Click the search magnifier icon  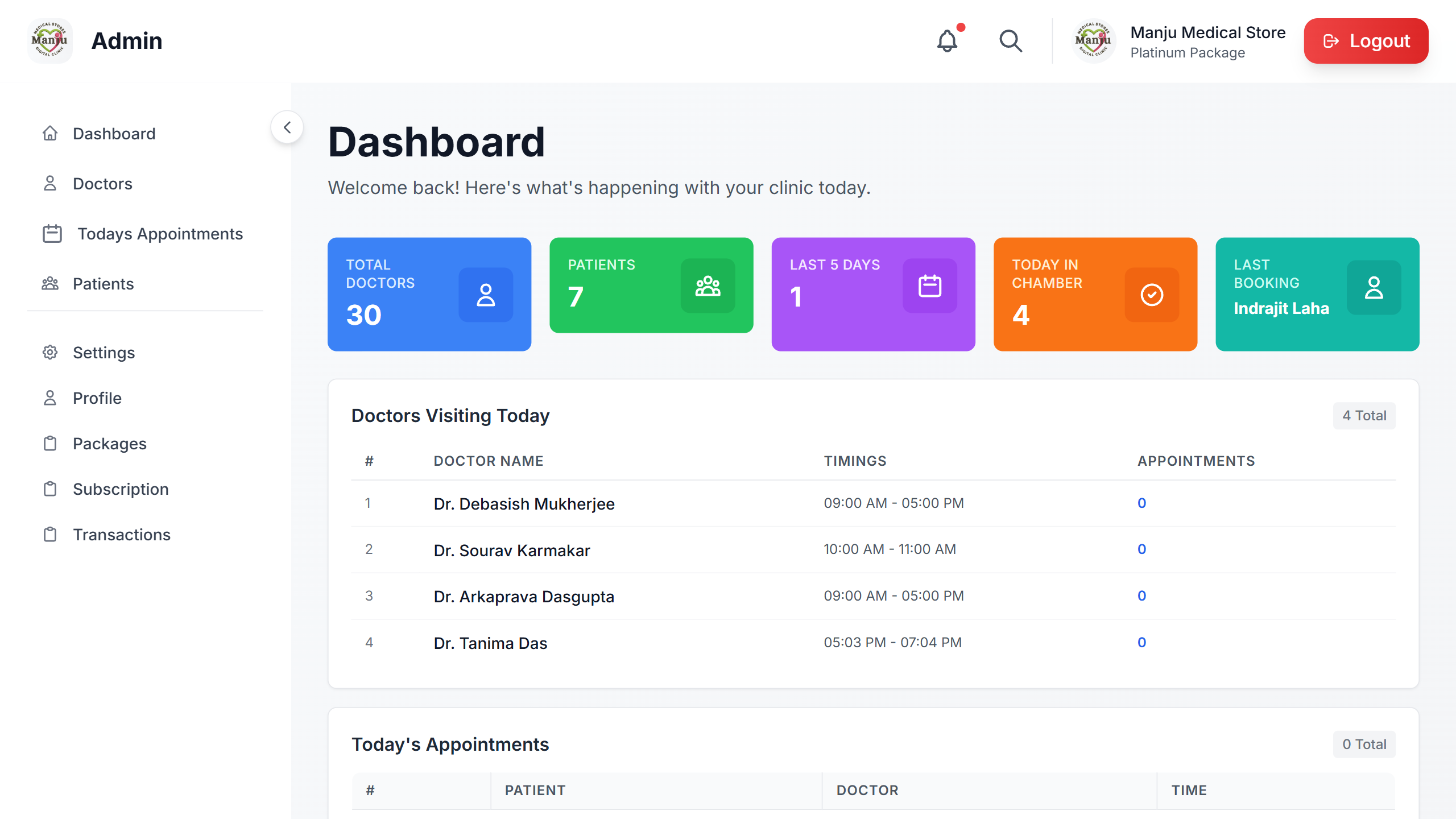point(1011,41)
